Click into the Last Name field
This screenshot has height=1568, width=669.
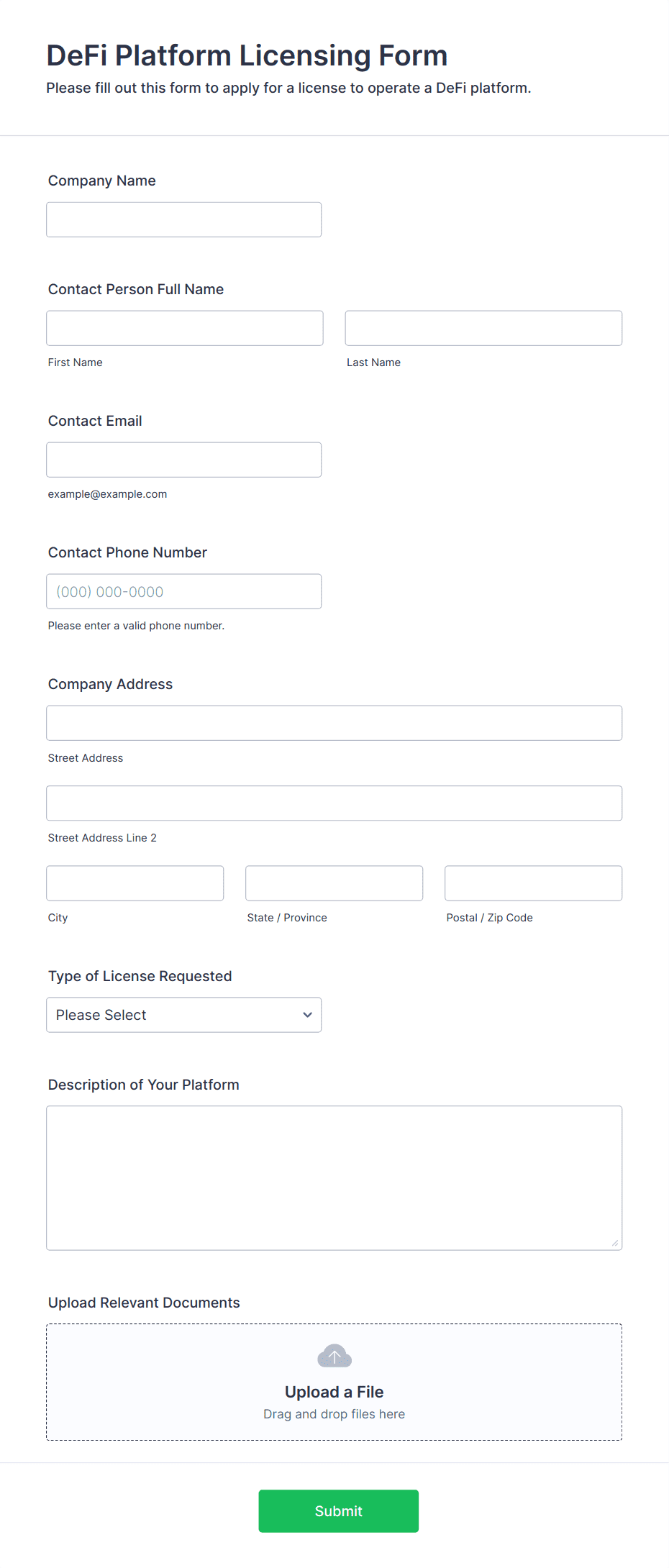click(x=483, y=328)
